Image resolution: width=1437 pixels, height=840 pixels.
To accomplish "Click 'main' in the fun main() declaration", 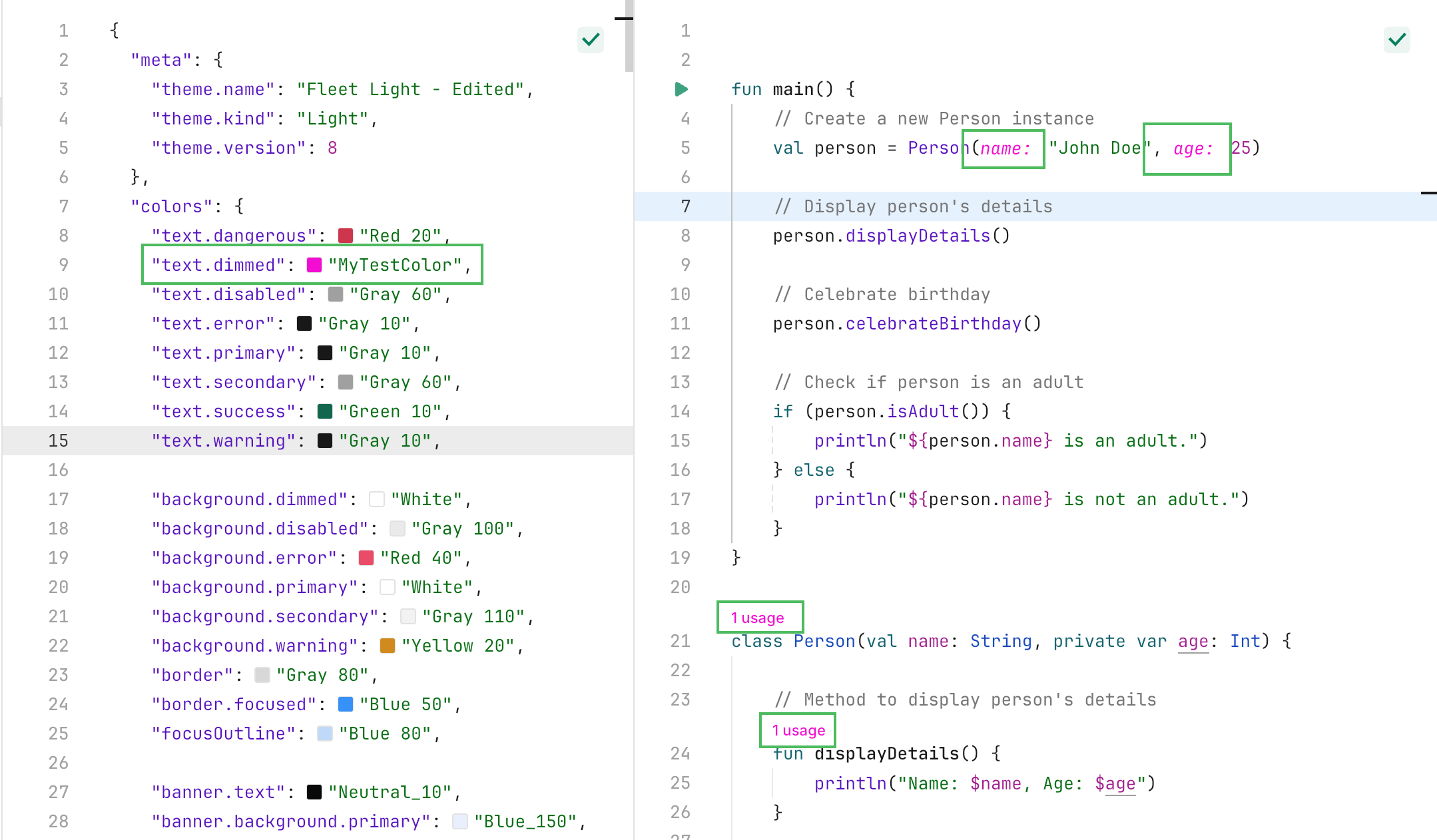I will point(793,89).
